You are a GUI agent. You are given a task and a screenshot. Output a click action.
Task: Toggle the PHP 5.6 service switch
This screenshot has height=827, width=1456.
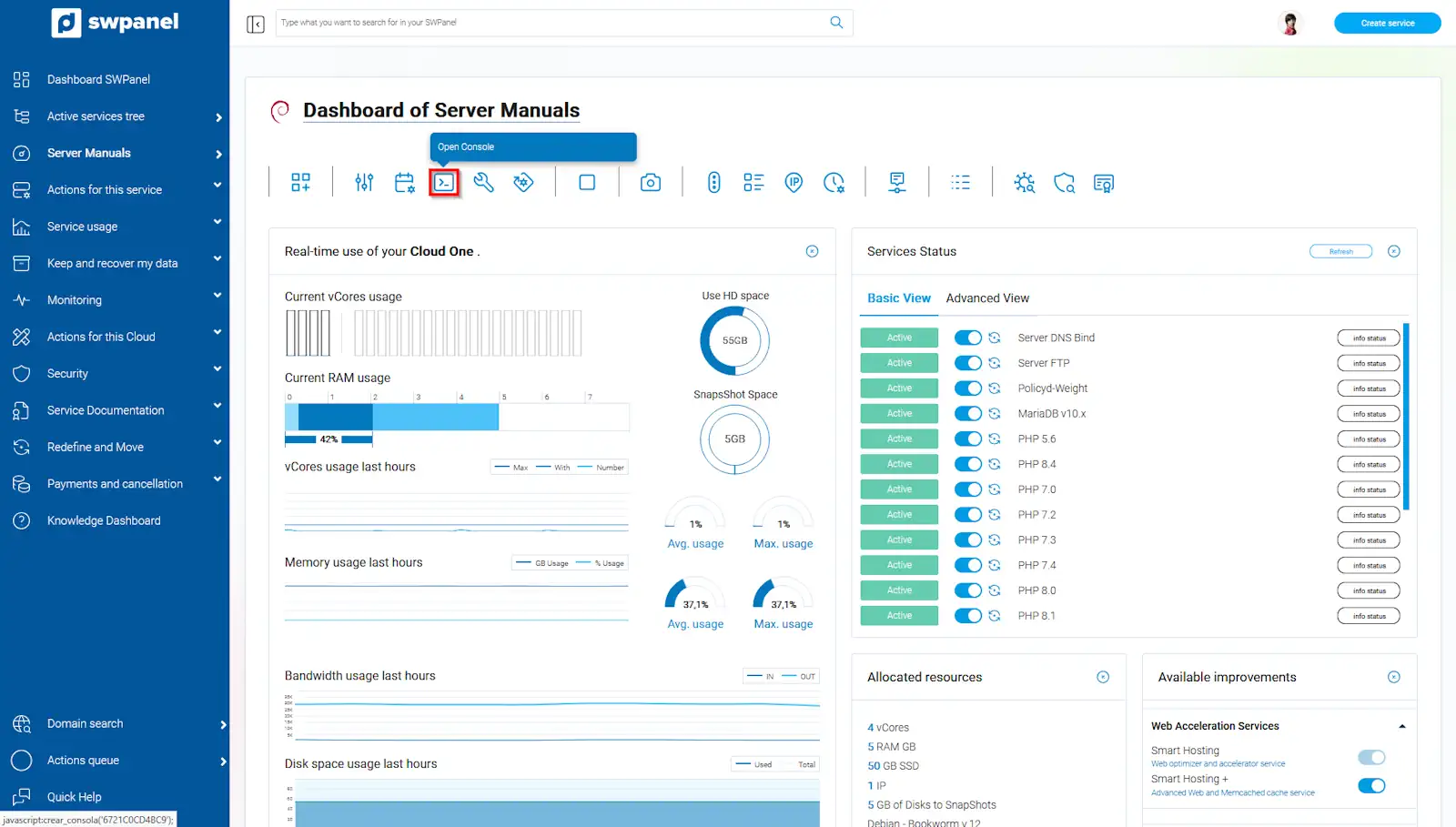[968, 439]
